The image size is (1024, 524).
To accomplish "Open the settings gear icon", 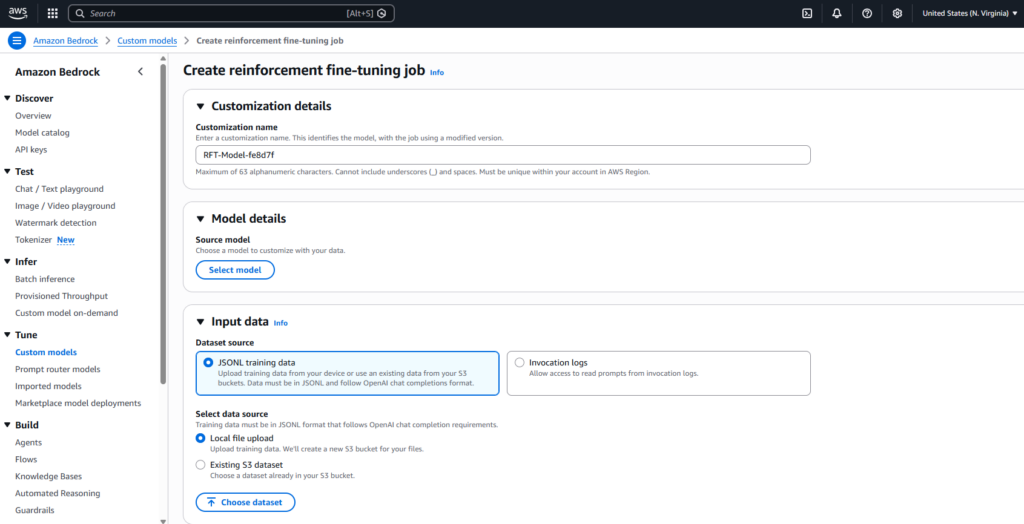I will 897,13.
